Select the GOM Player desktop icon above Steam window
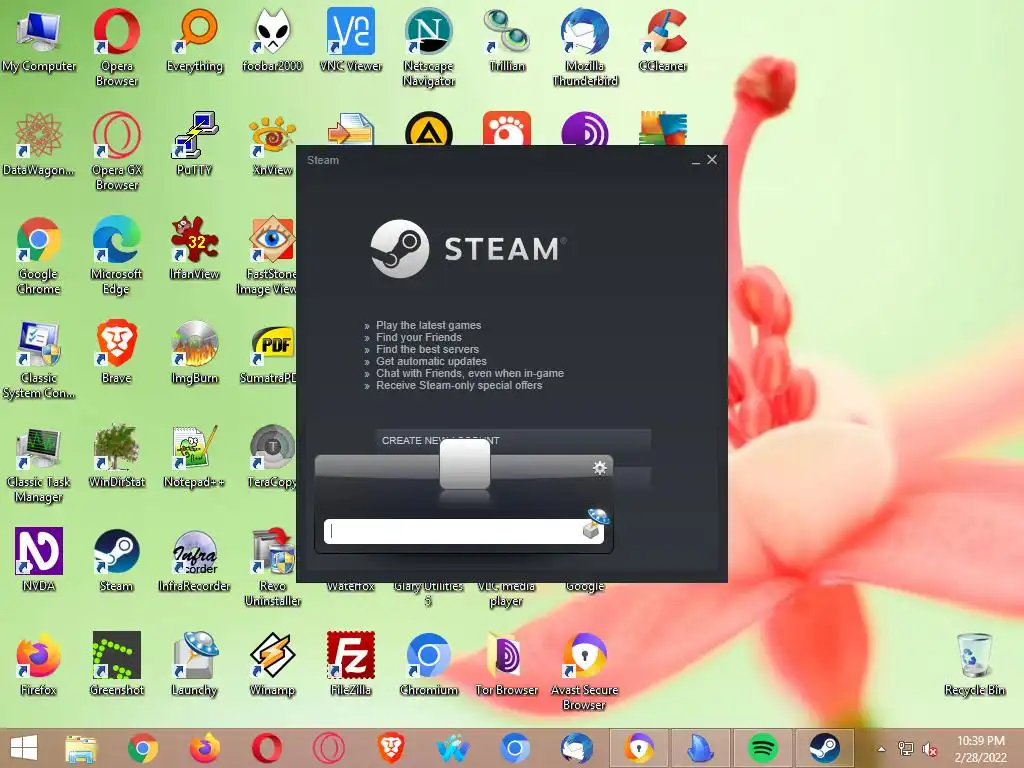Viewport: 1024px width, 768px height. point(507,128)
